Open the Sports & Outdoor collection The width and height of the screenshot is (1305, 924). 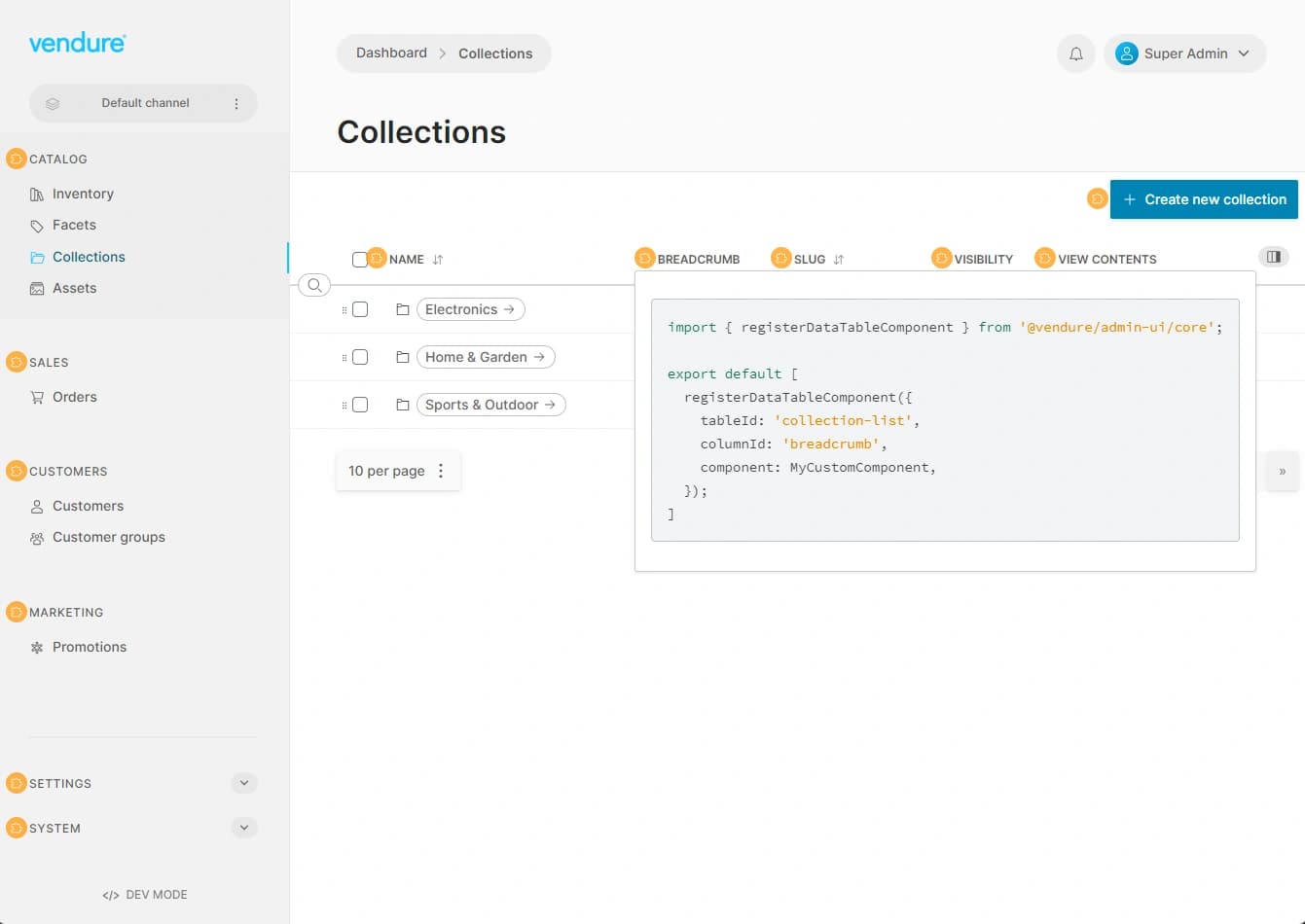(490, 405)
